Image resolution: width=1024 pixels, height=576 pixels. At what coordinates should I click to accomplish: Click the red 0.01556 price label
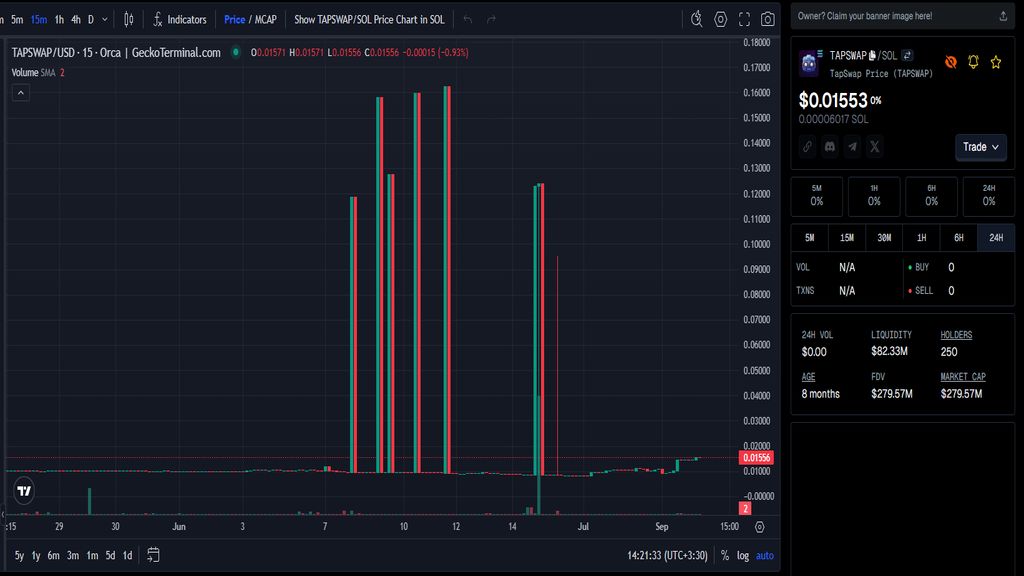tap(756, 458)
